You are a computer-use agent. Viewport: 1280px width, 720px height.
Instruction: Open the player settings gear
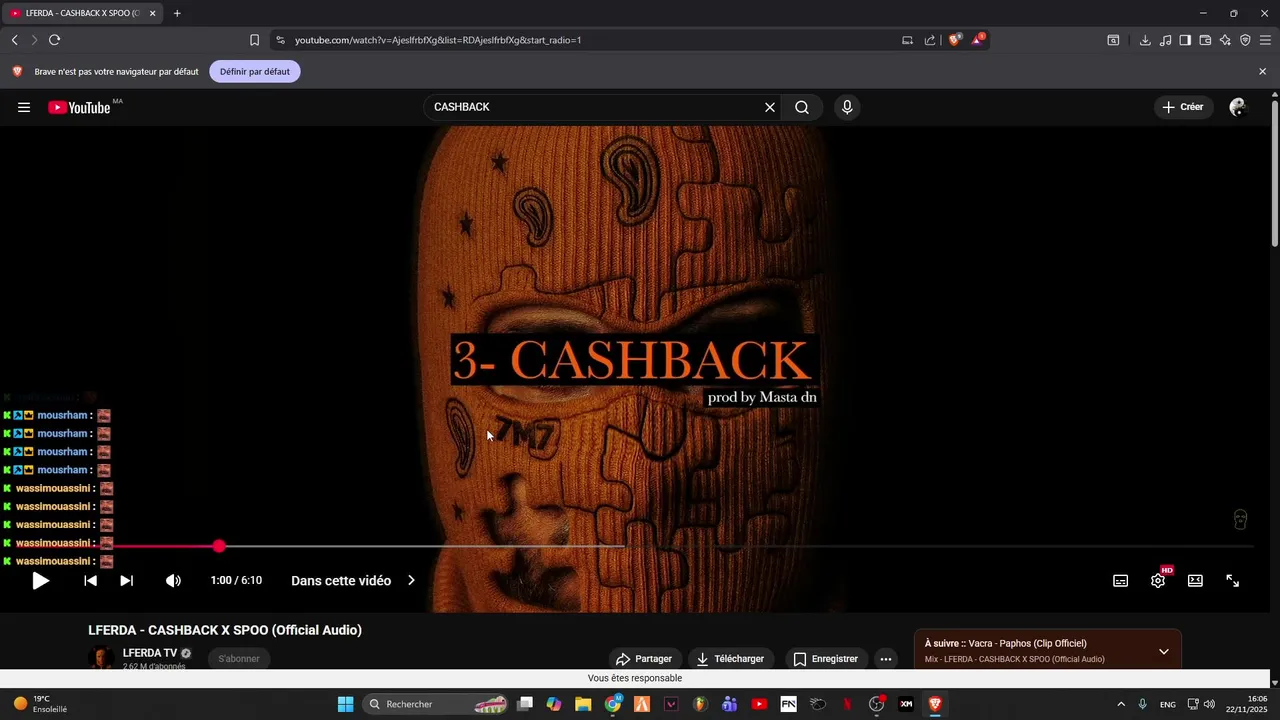point(1158,581)
